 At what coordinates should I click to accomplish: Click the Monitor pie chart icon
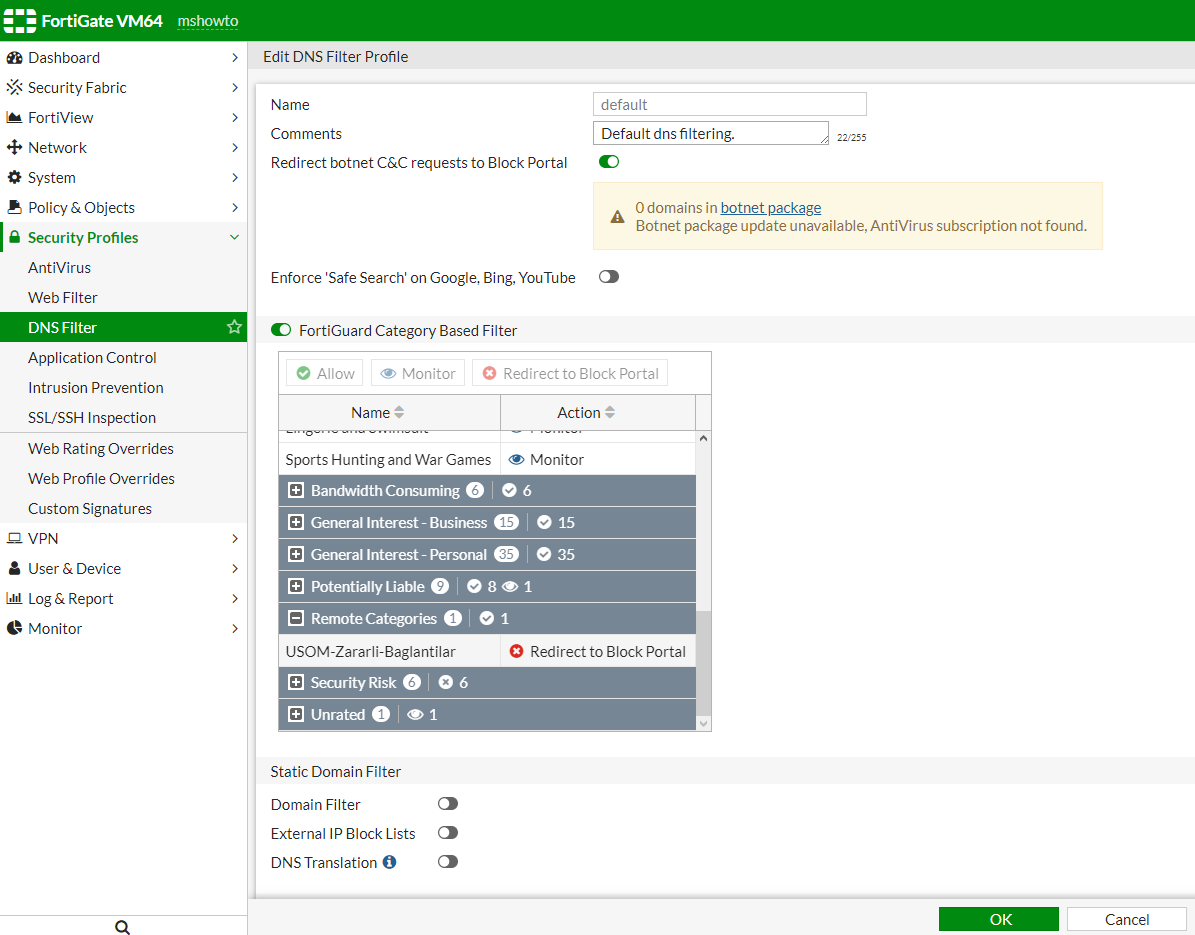(x=14, y=629)
